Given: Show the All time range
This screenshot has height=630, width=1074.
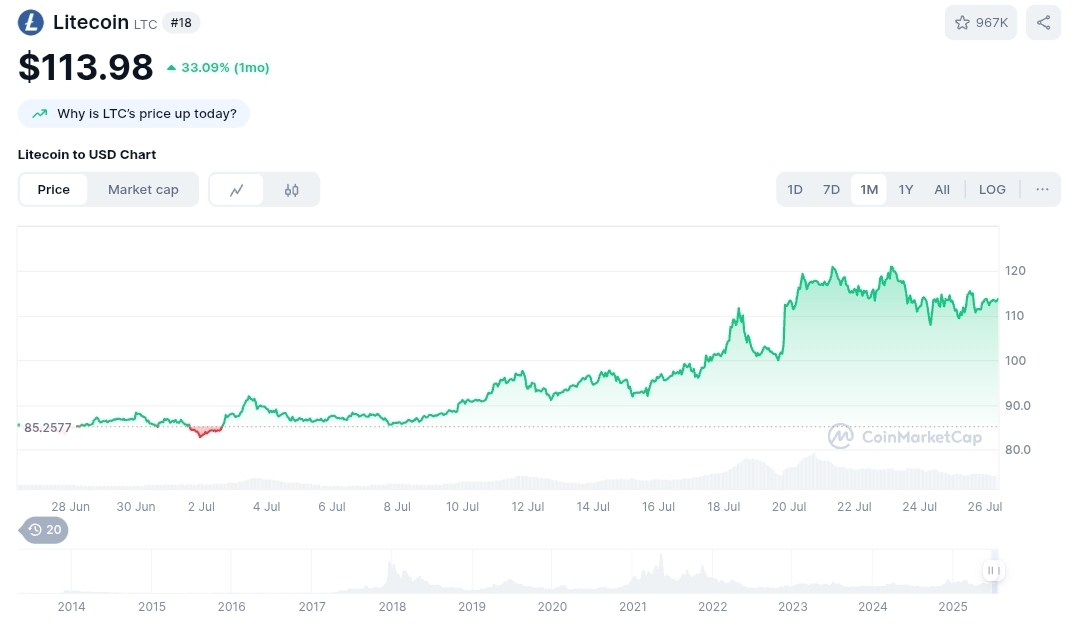Looking at the screenshot, I should point(942,189).
